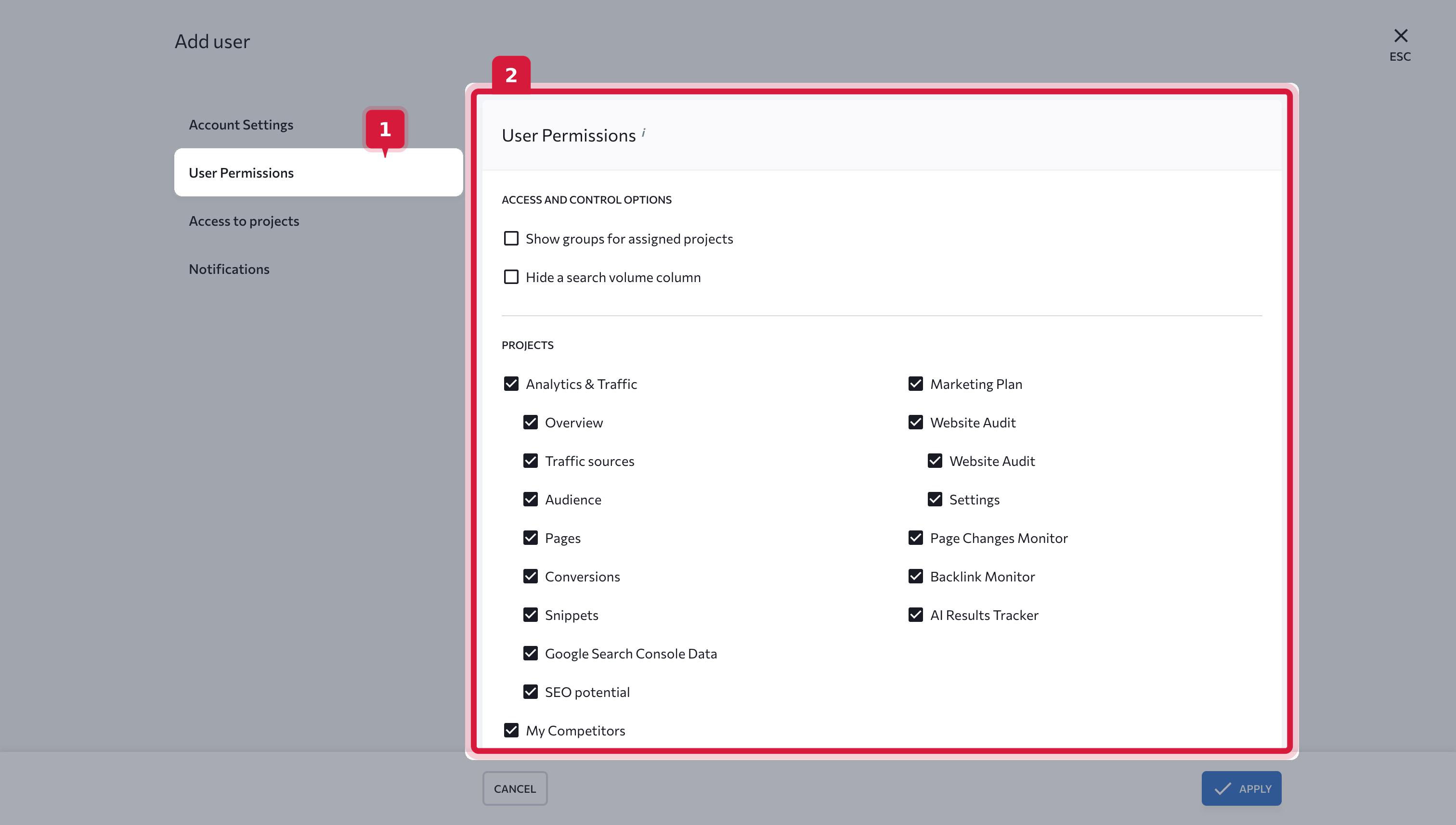This screenshot has width=1456, height=825.
Task: Toggle Snippets checkbox
Action: click(x=531, y=615)
